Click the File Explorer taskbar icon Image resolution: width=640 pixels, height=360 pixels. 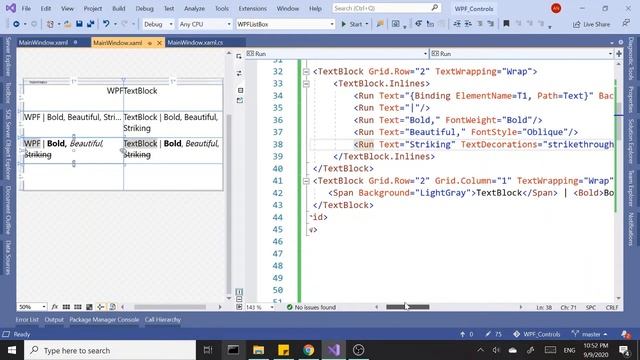(x=258, y=350)
